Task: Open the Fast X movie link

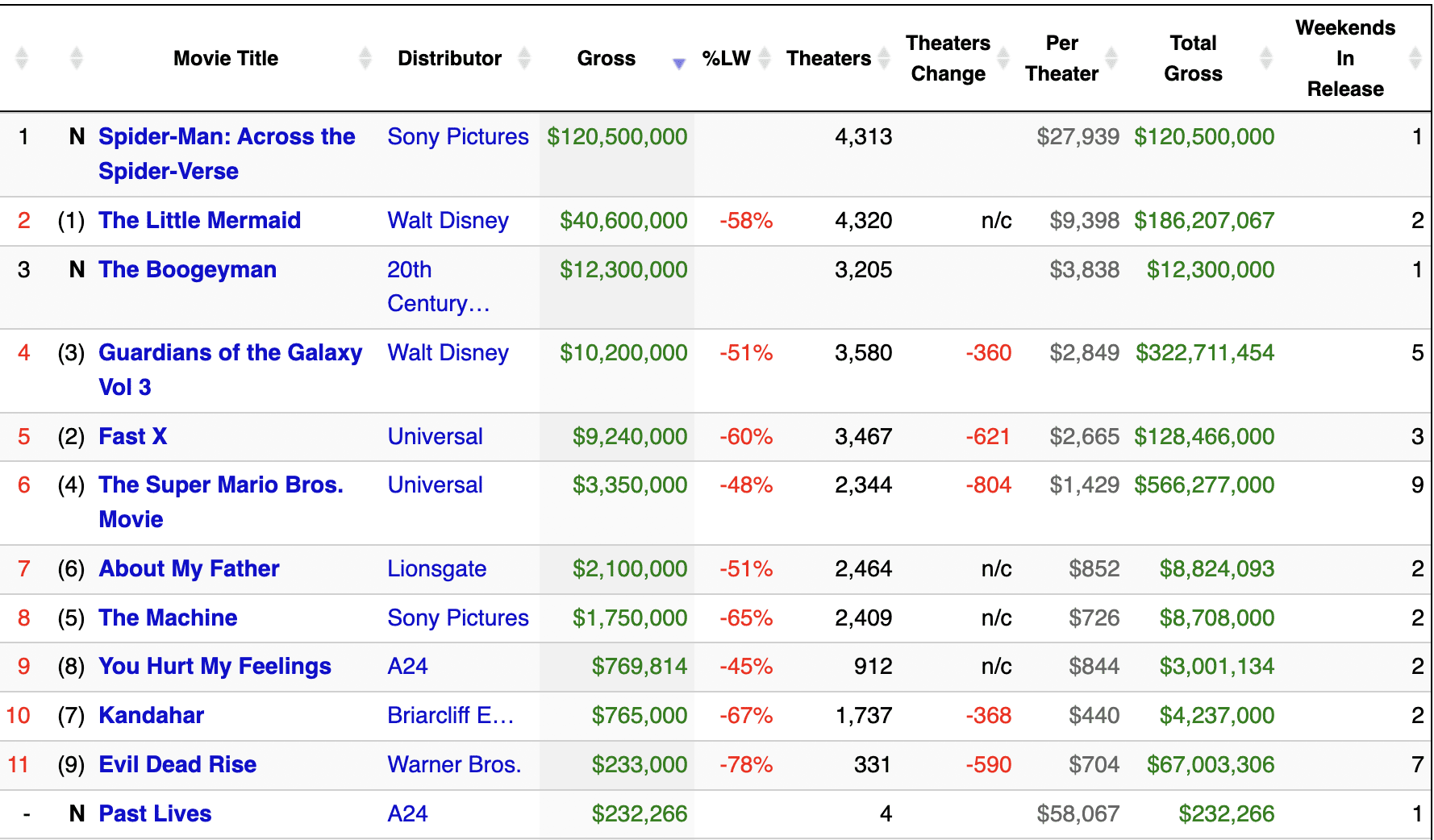Action: click(132, 437)
